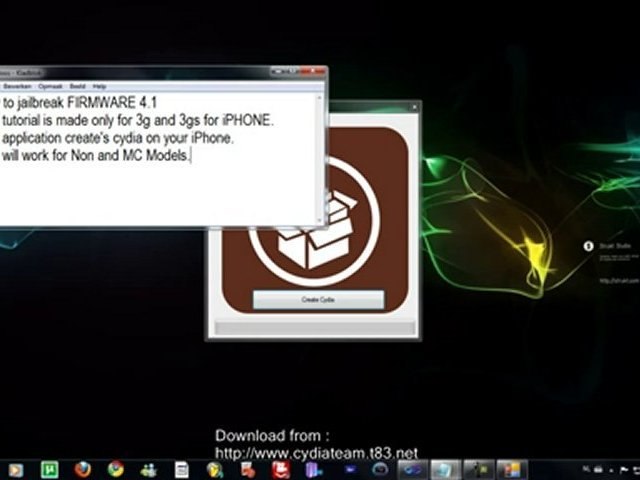Click the Notepad vertical scrollbar up arrow

pyautogui.click(x=320, y=98)
